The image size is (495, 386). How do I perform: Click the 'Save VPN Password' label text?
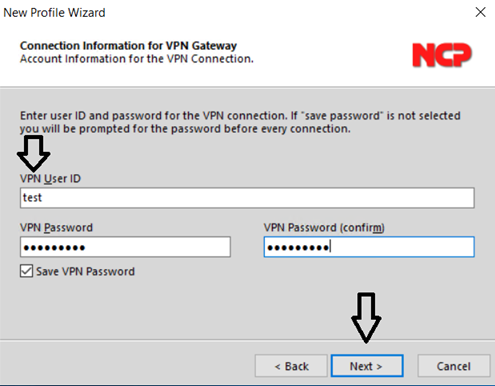(85, 271)
